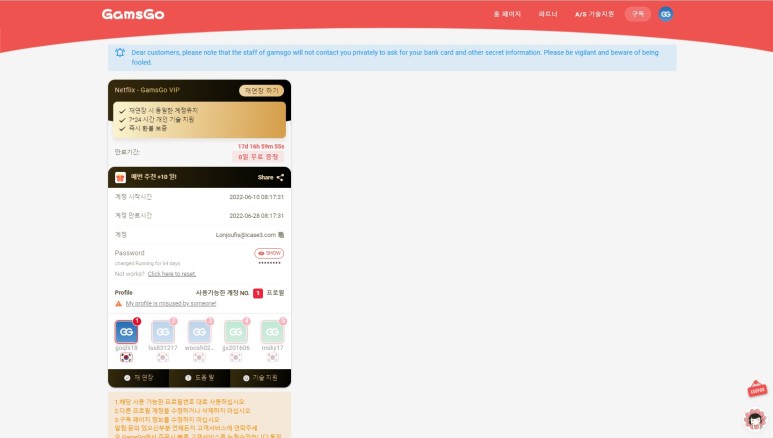Viewport: 773px width, 438px height.
Task: Click the 'changed Running for 64 days' text
Action: pyautogui.click(x=147, y=263)
